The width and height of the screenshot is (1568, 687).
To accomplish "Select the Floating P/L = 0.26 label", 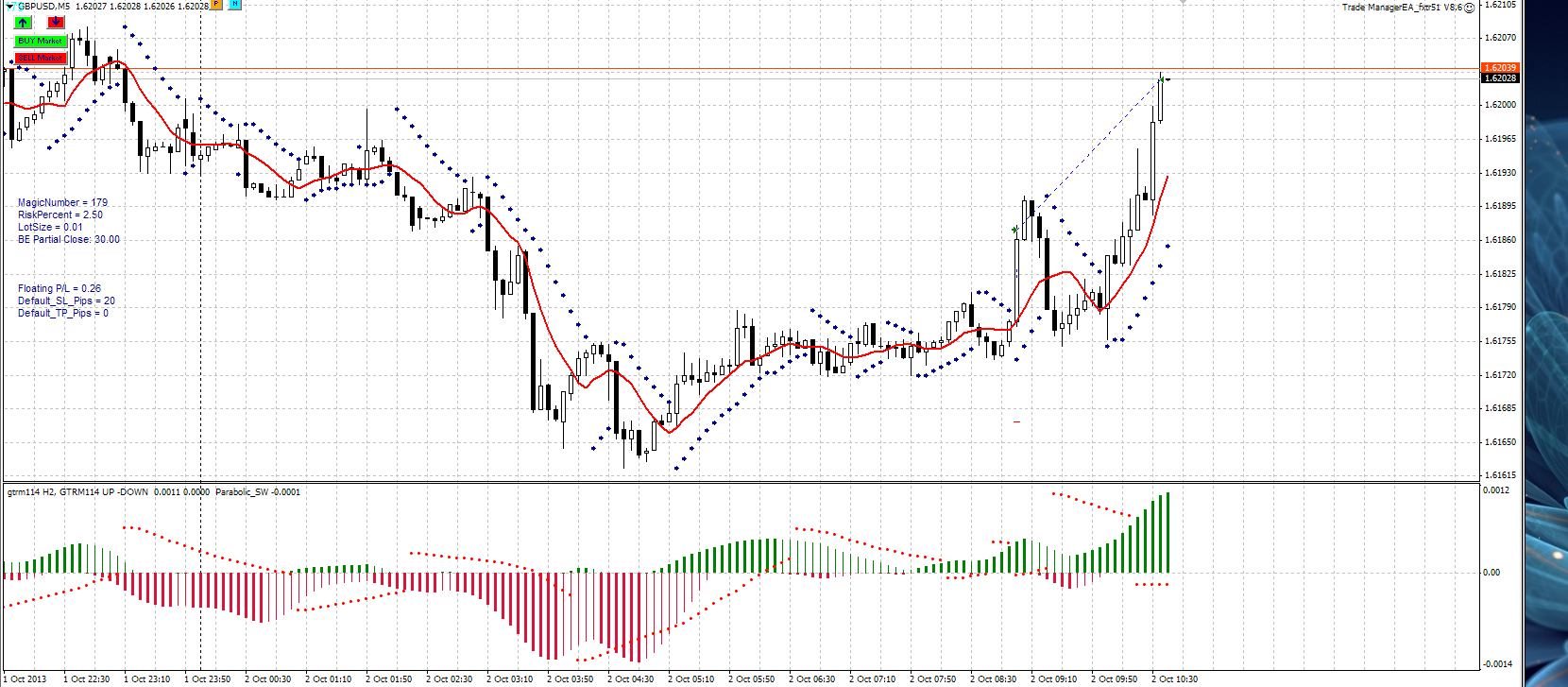I will tap(60, 288).
